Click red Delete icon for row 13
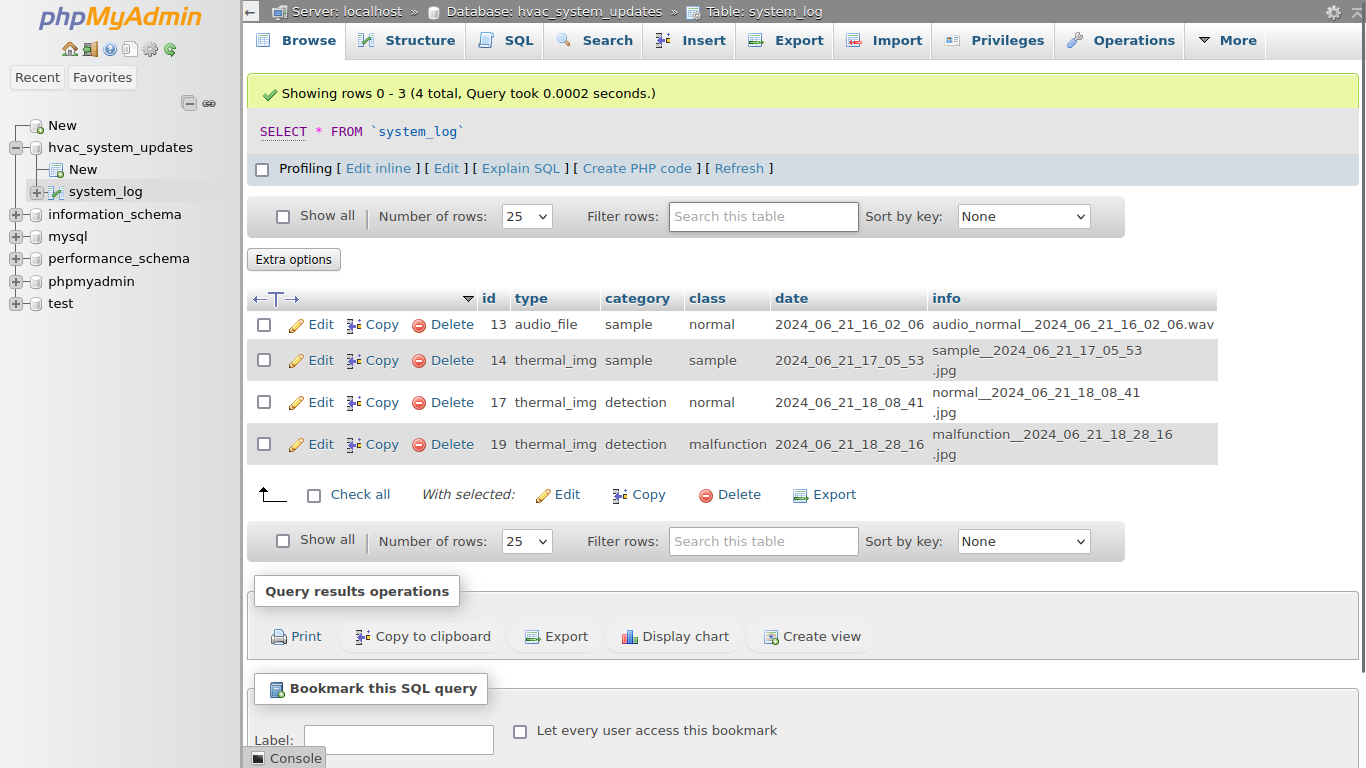The image size is (1366, 768). pyautogui.click(x=419, y=326)
